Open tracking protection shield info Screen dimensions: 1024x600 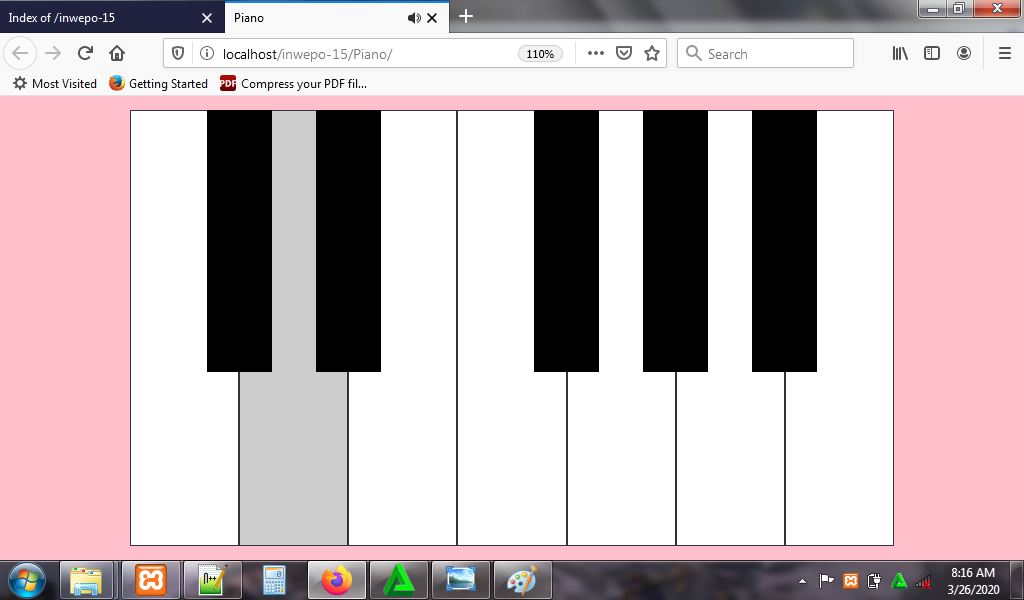(x=178, y=54)
